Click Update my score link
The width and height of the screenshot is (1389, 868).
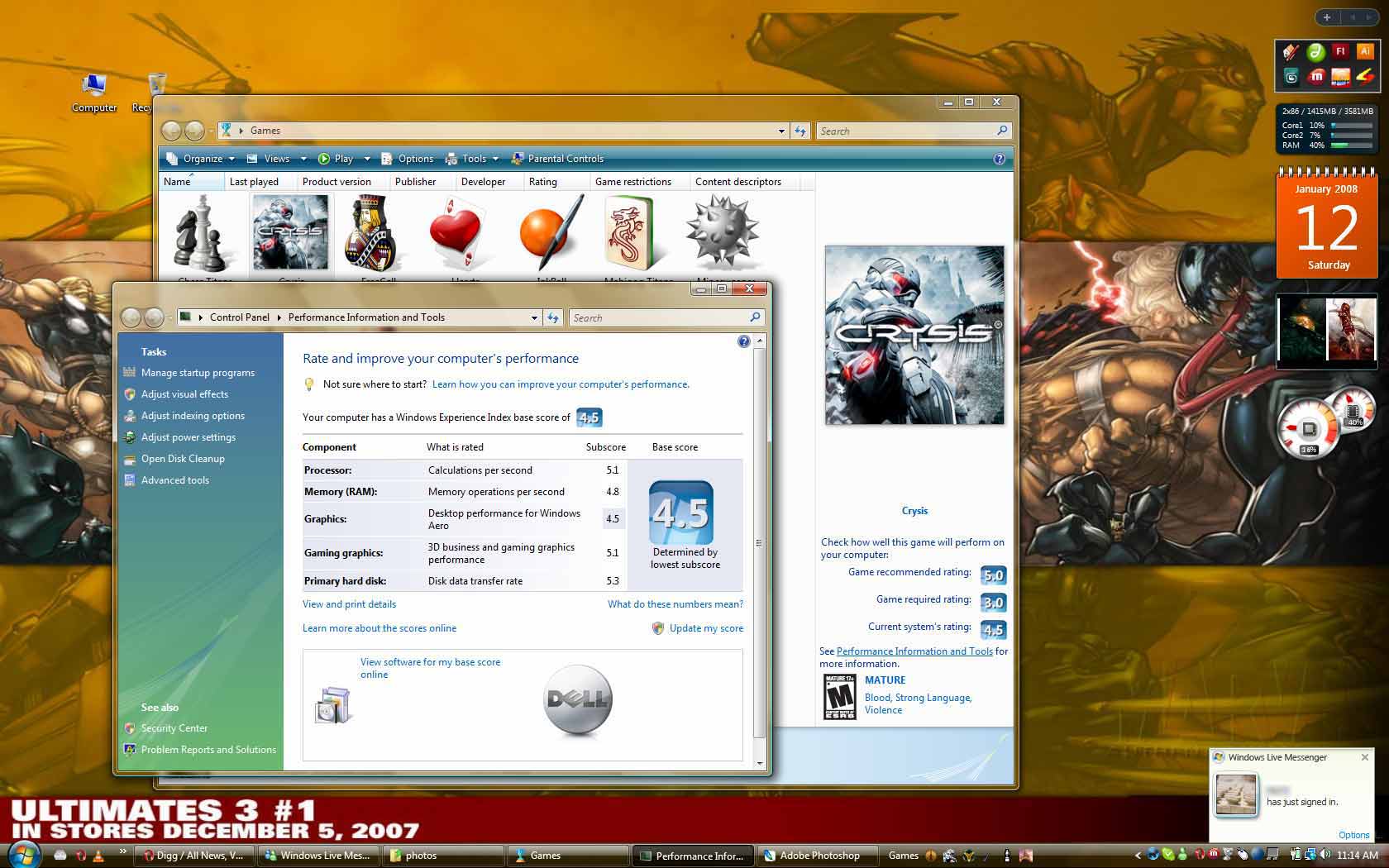point(706,628)
